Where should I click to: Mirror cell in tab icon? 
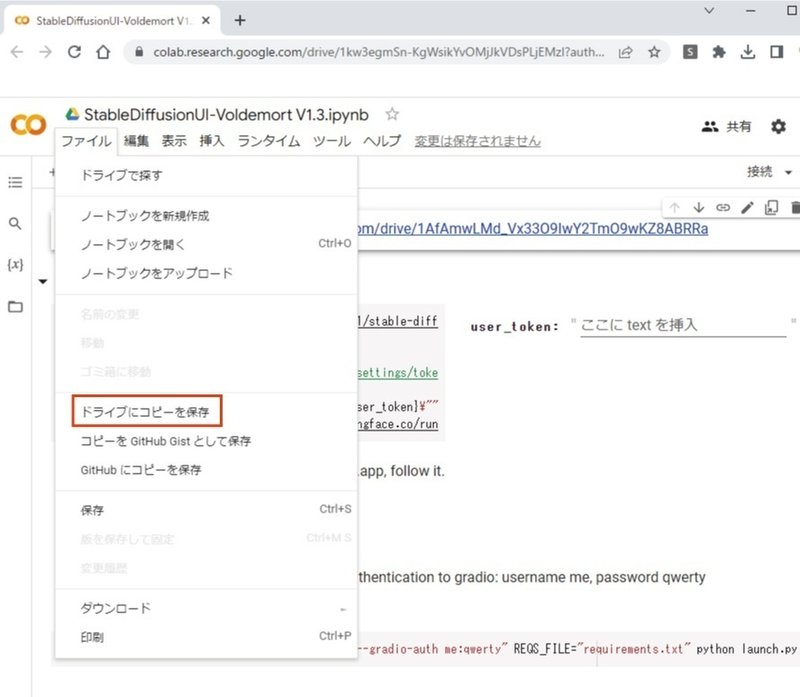pyautogui.click(x=771, y=208)
